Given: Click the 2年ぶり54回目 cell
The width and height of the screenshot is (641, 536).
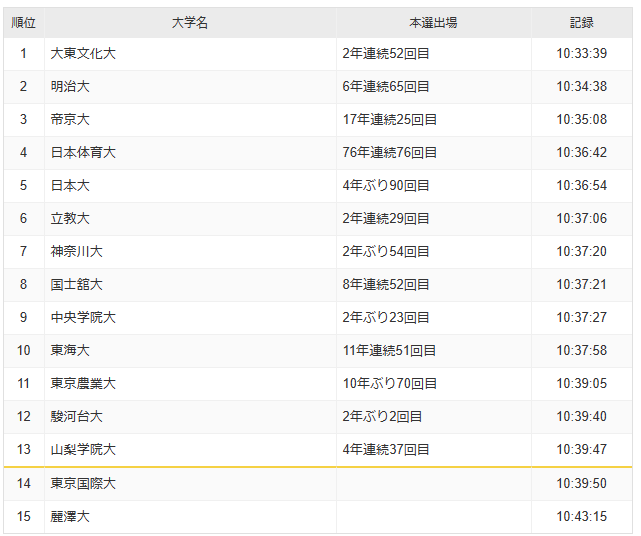Looking at the screenshot, I should [x=434, y=252].
